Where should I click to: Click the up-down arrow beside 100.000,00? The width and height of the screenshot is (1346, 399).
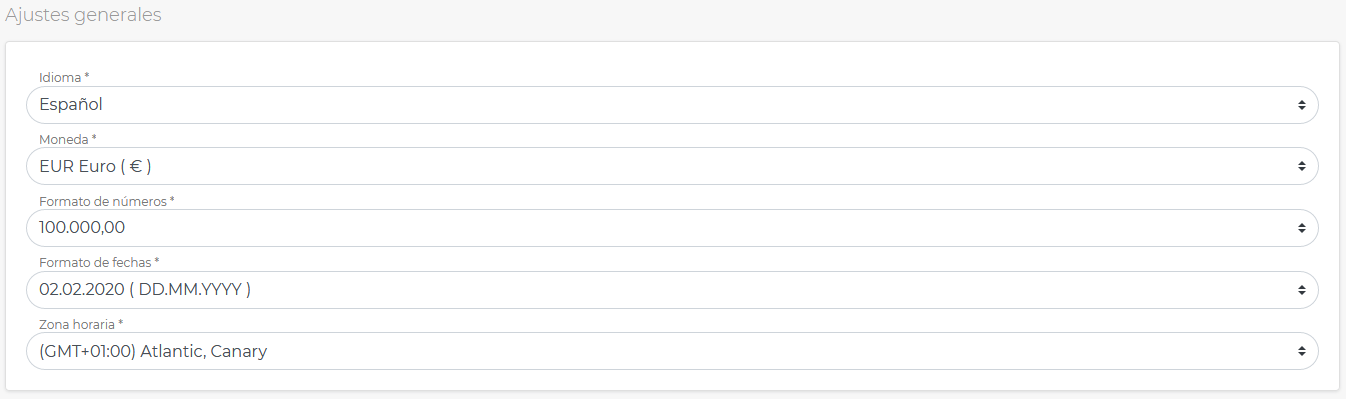(x=1301, y=228)
